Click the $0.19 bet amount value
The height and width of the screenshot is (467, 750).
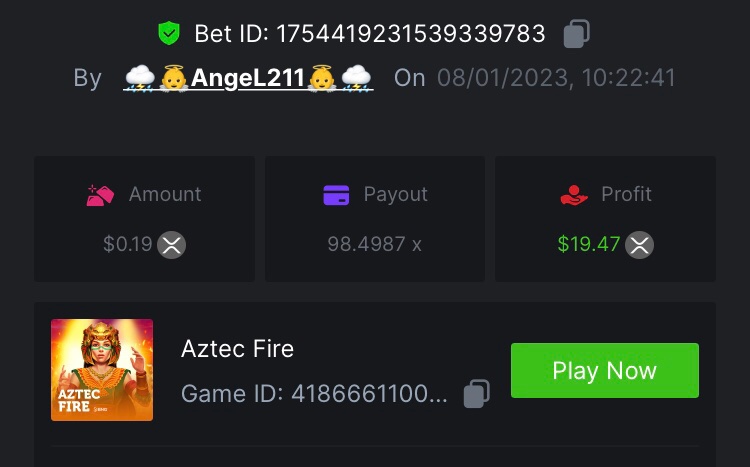point(127,244)
